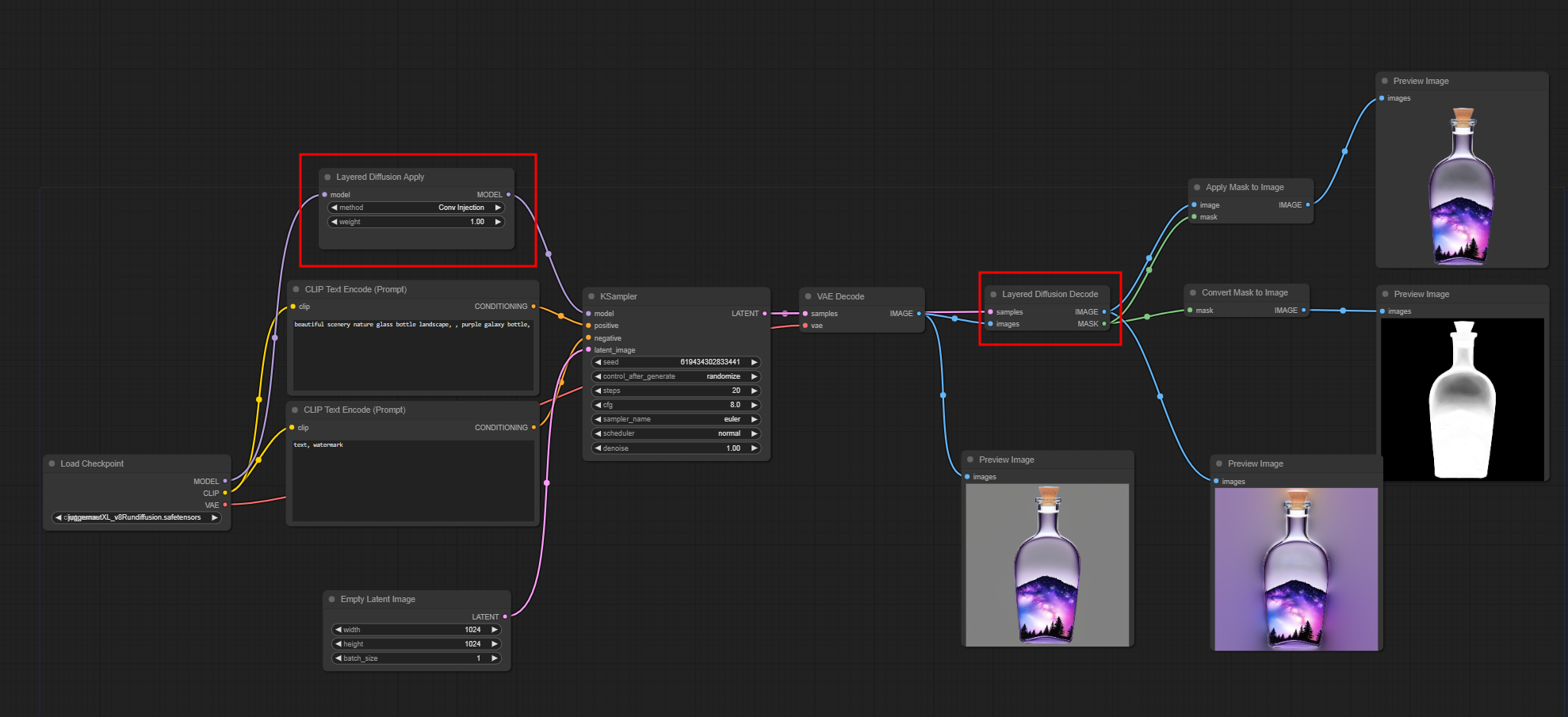1568x717 pixels.
Task: Collapse the KSampler node via its title dot
Action: coord(591,296)
